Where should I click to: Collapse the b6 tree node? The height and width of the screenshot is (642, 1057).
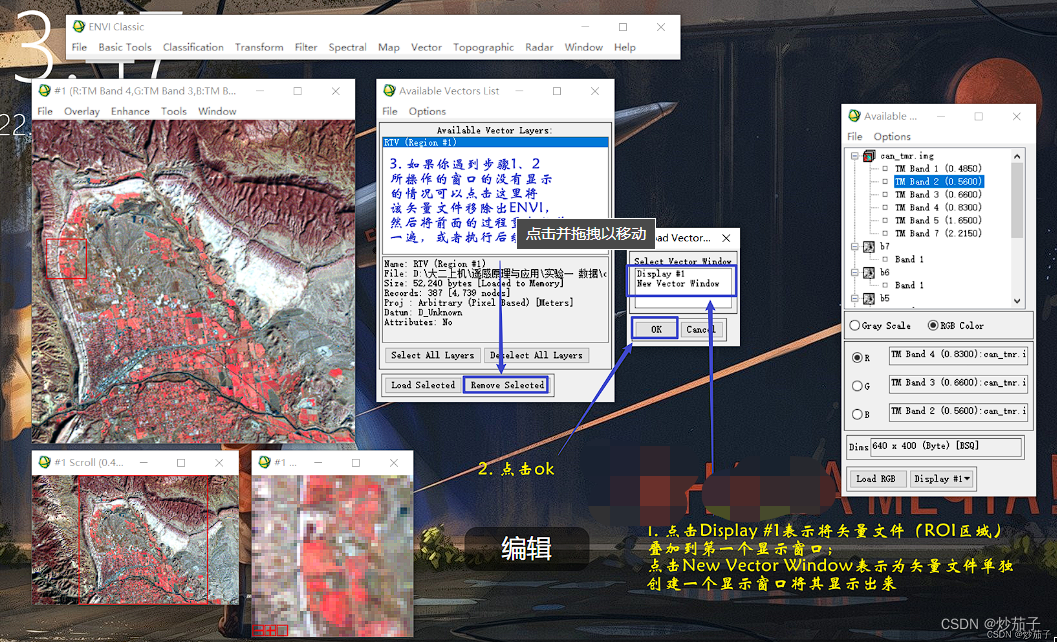tap(855, 272)
